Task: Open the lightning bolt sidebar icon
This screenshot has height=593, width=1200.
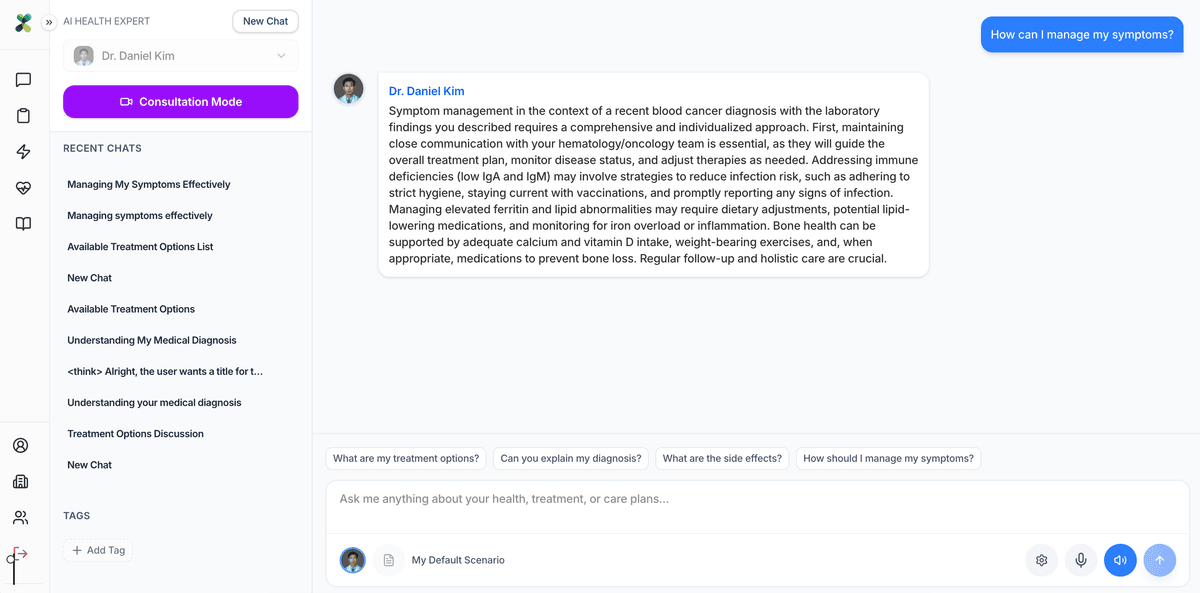Action: tap(23, 152)
